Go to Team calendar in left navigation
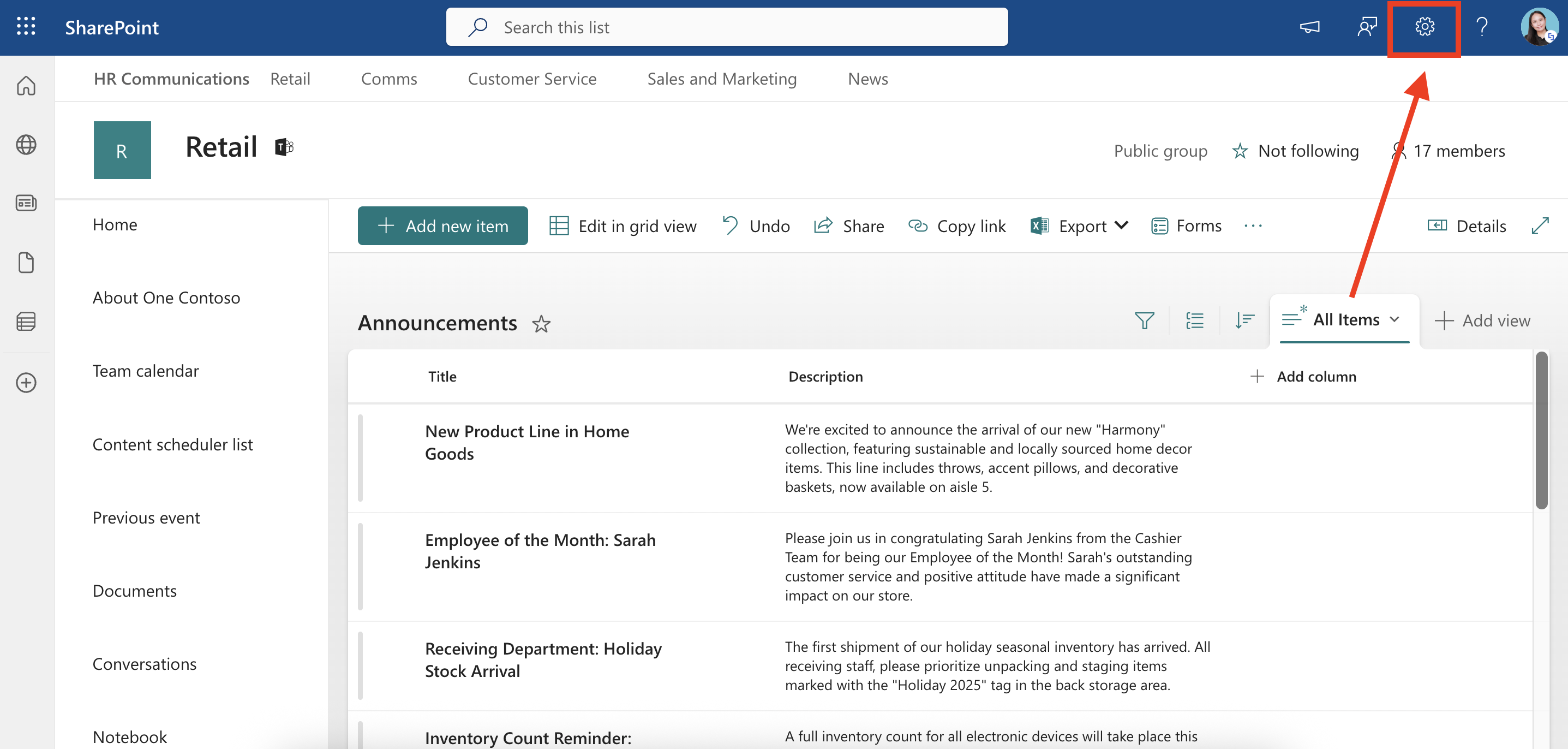The width and height of the screenshot is (1568, 749). click(x=146, y=371)
